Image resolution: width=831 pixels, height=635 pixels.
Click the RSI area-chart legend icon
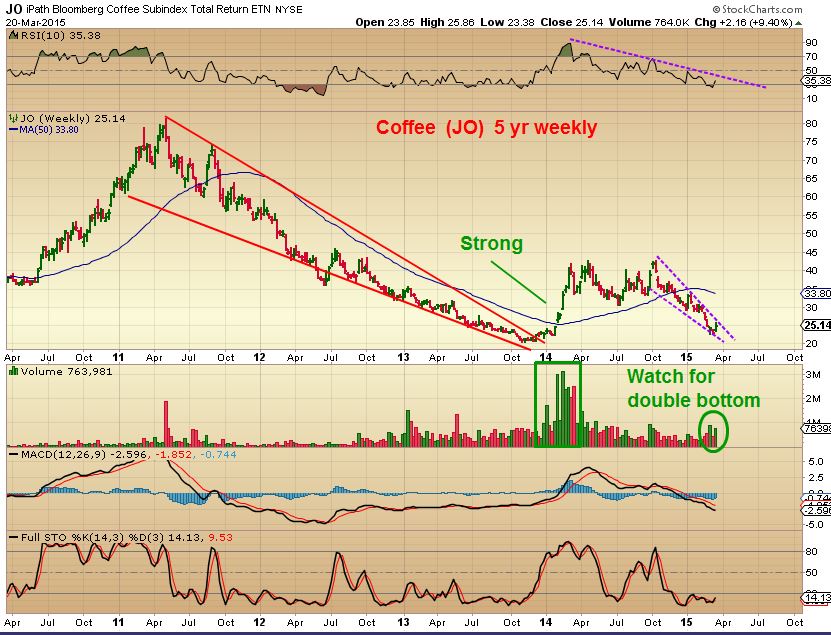pos(12,36)
